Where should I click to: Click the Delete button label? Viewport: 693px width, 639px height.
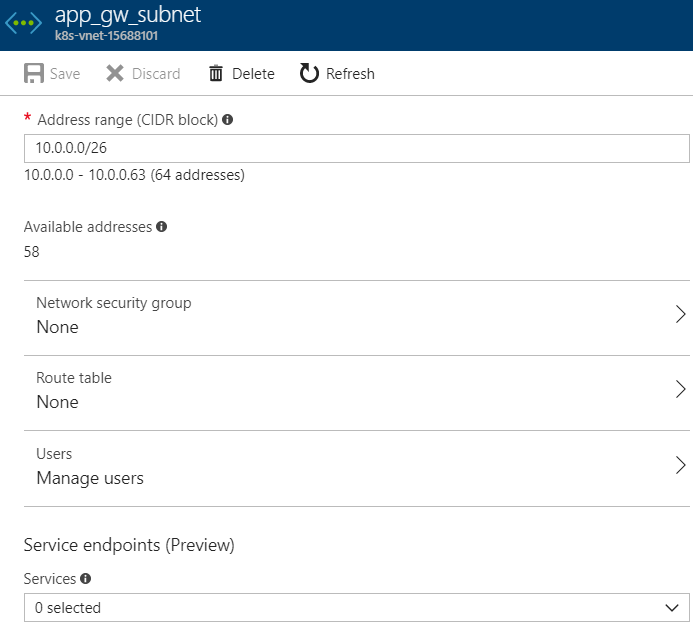click(x=253, y=74)
